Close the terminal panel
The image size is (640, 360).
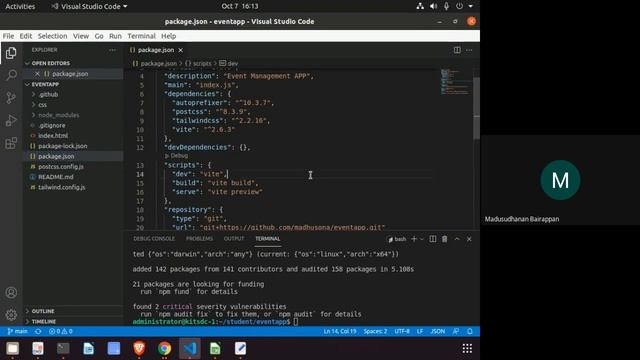[469, 239]
